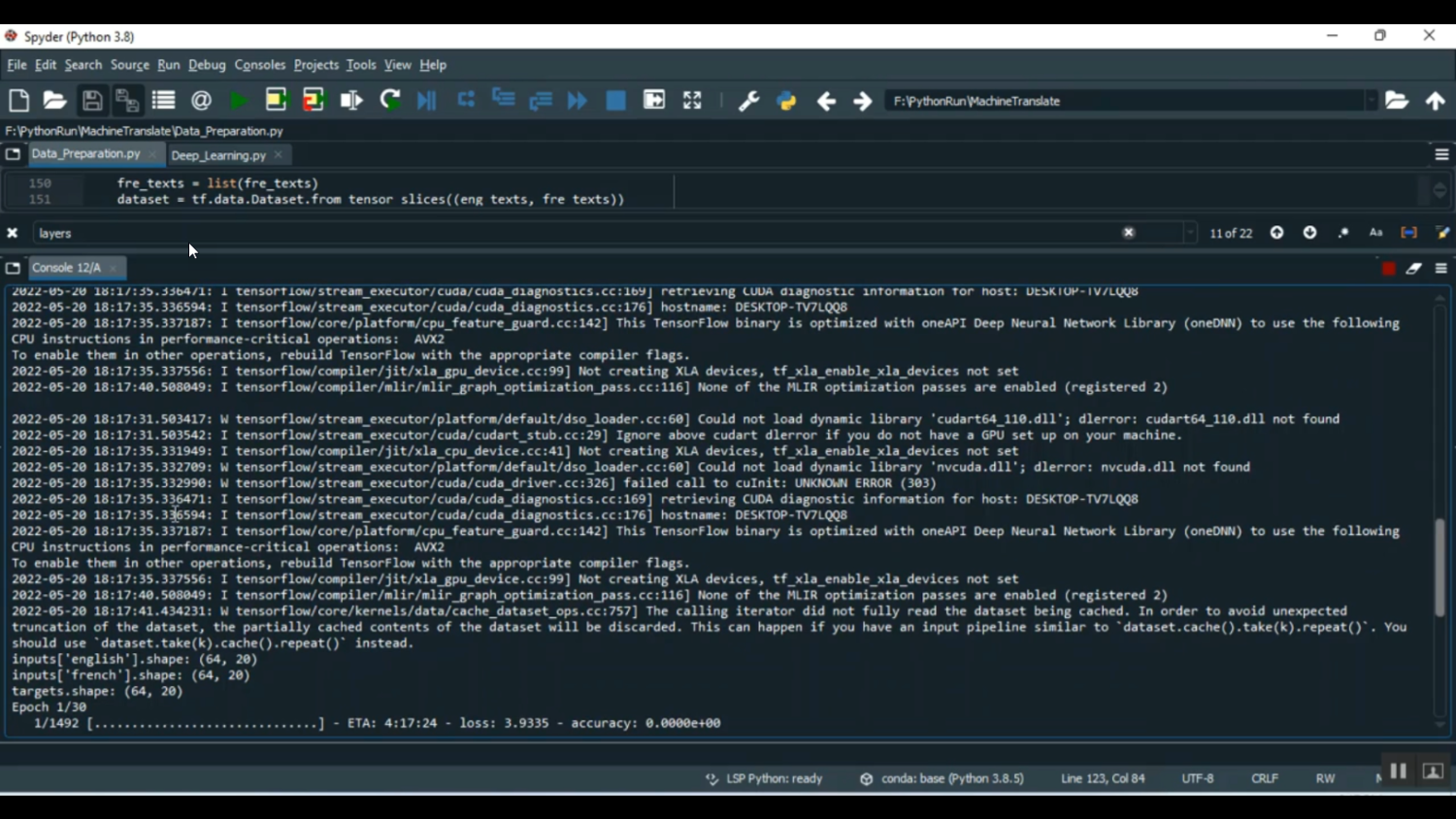Click the Save all files icon
The width and height of the screenshot is (1456, 819).
click(127, 101)
